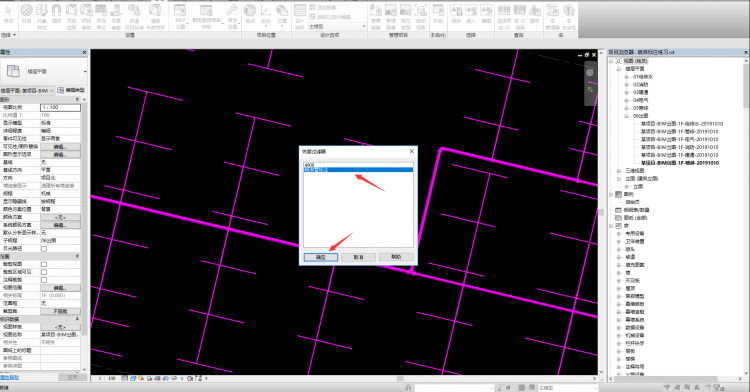Click the 1 : 100 scale in view control bar
This screenshot has height=392, width=750.
click(x=107, y=378)
